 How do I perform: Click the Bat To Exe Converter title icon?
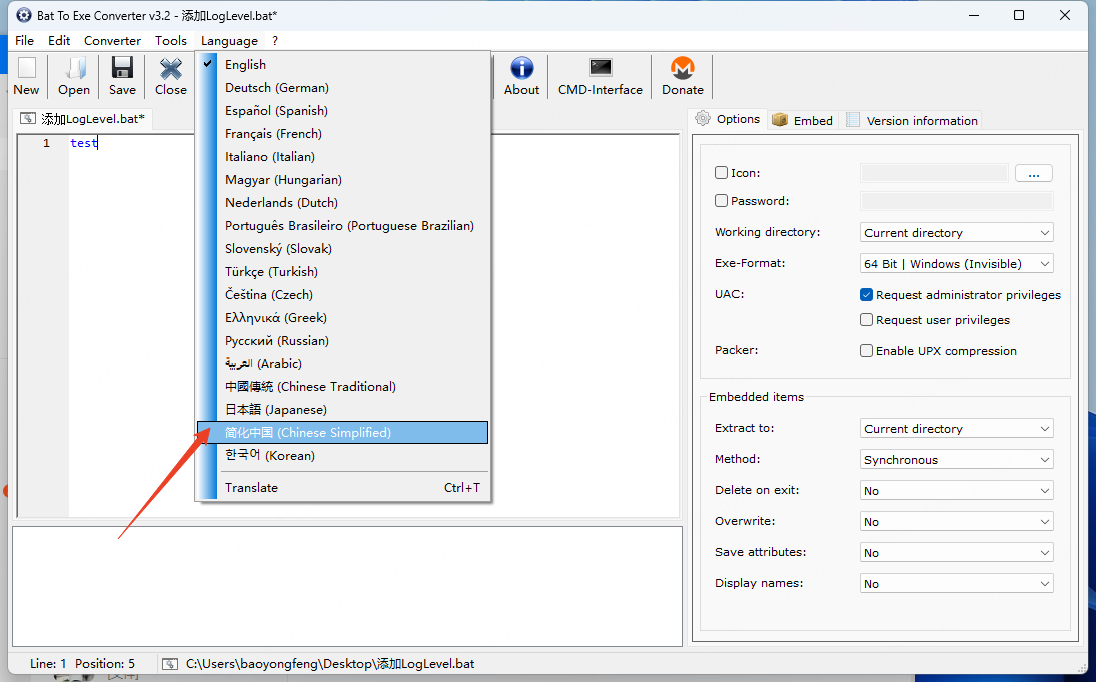[24, 15]
